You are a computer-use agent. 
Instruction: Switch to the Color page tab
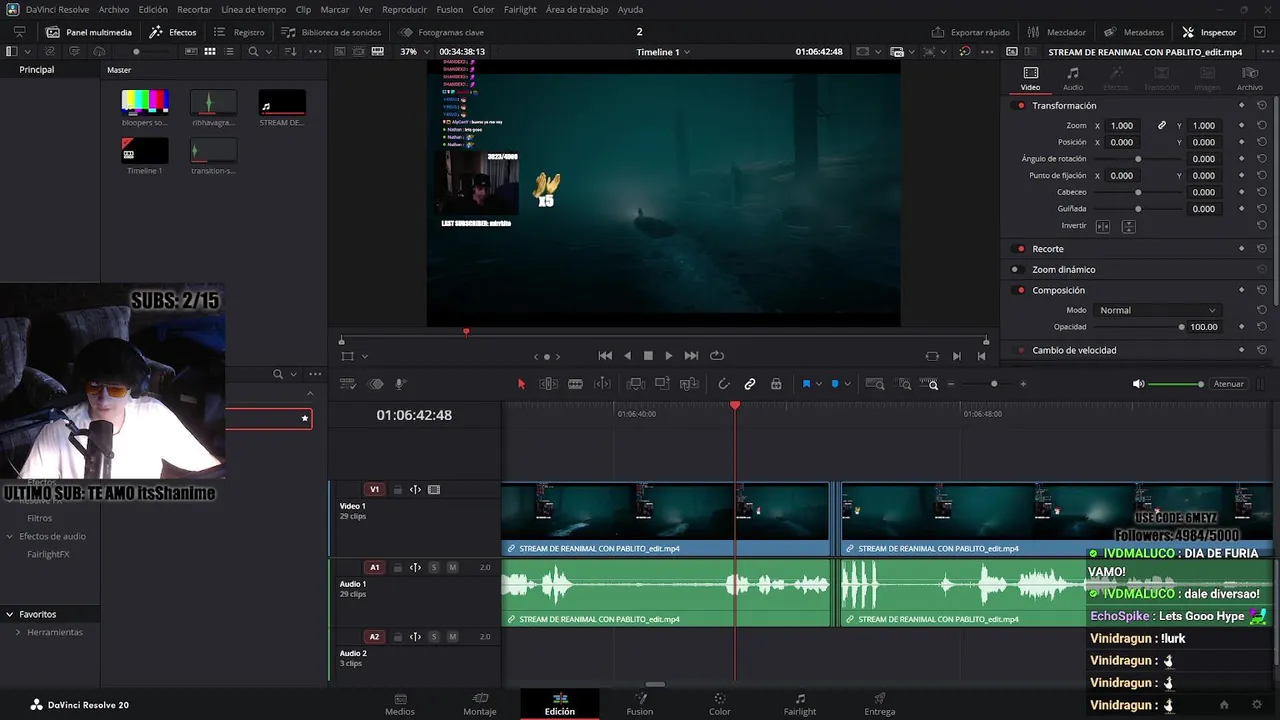point(720,705)
